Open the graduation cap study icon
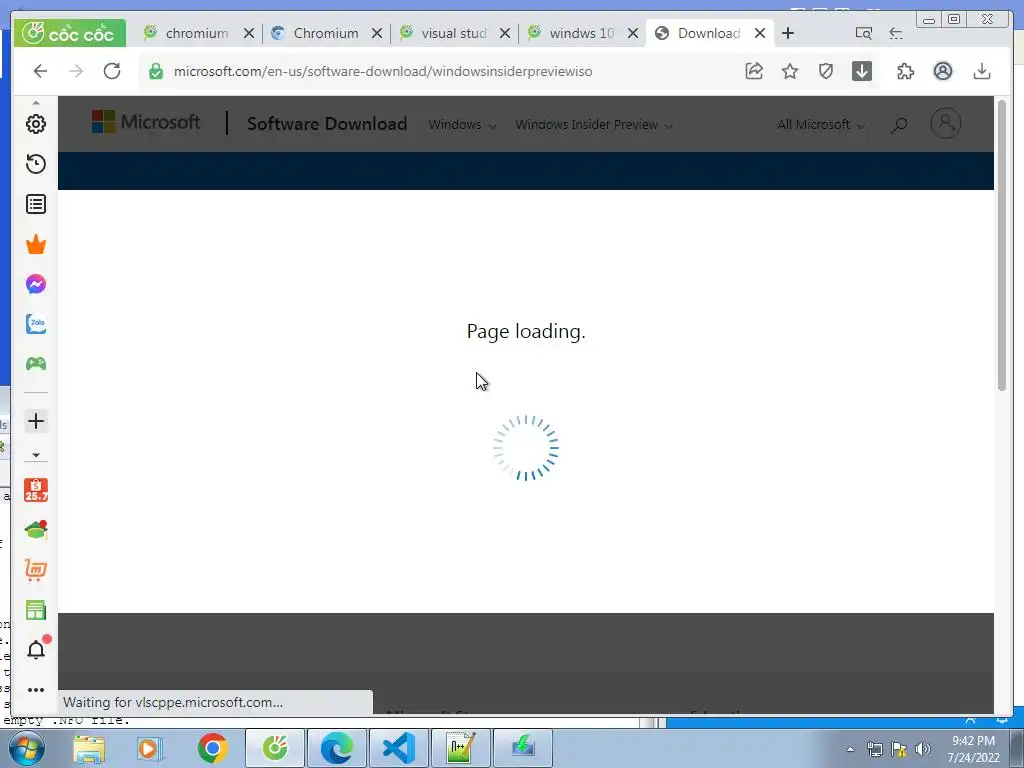This screenshot has height=768, width=1024. 36,530
